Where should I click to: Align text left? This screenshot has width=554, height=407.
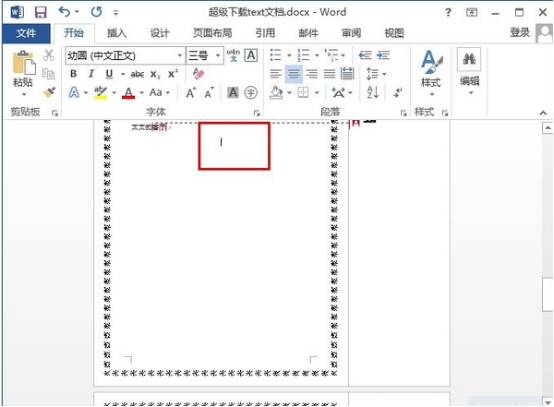click(276, 74)
